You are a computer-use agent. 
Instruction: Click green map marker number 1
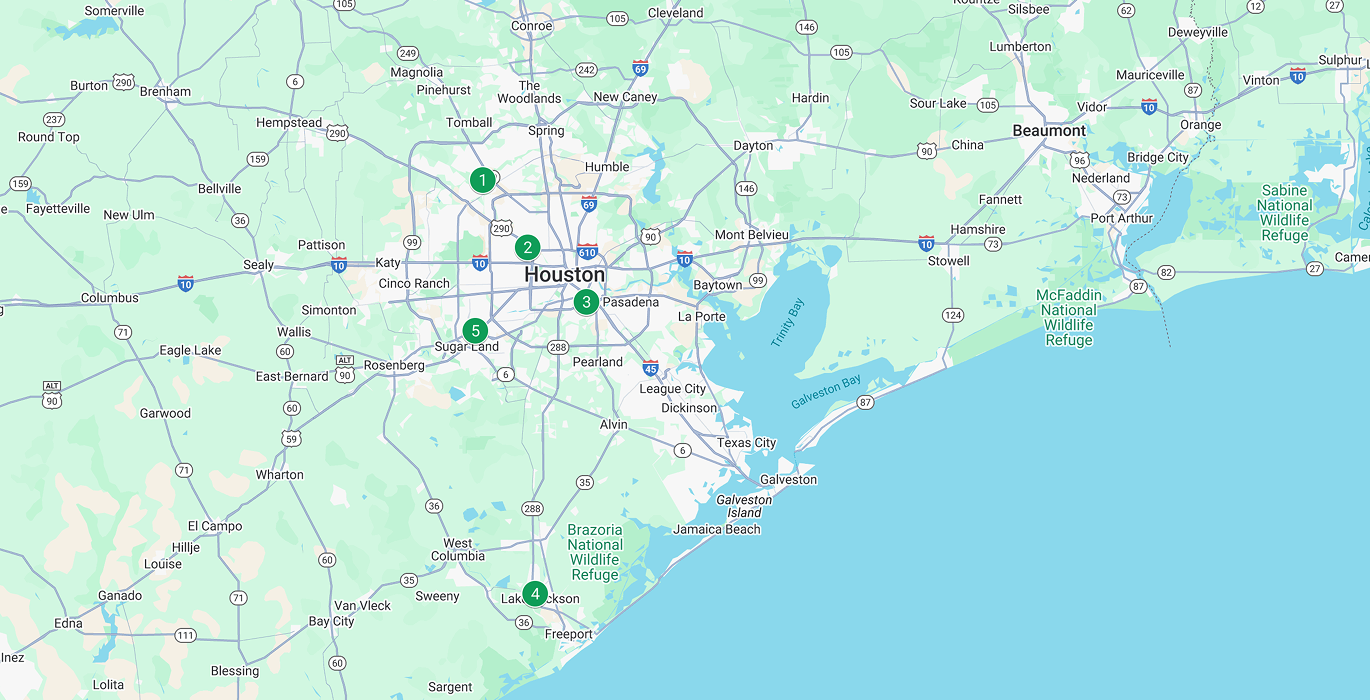483,181
